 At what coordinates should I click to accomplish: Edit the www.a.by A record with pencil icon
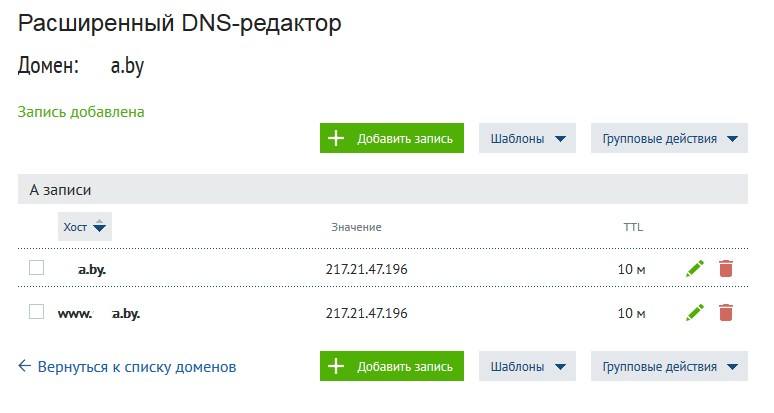pyautogui.click(x=695, y=313)
